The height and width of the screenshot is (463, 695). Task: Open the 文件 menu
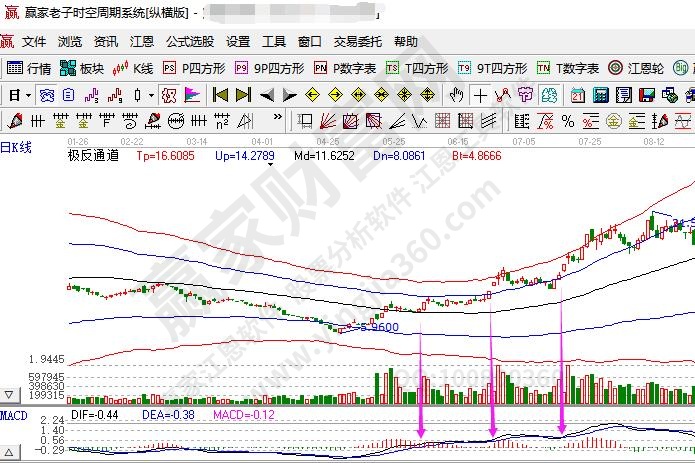[34, 42]
